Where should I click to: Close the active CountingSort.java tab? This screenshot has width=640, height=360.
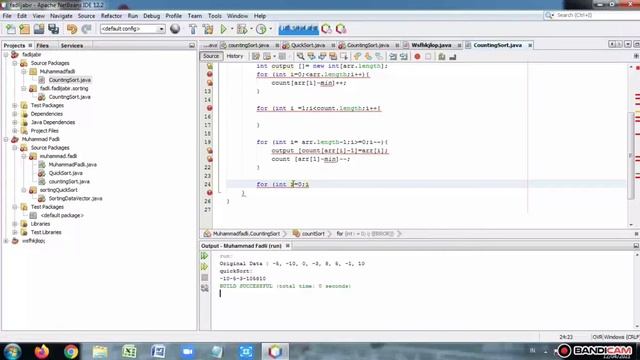[x=530, y=45]
